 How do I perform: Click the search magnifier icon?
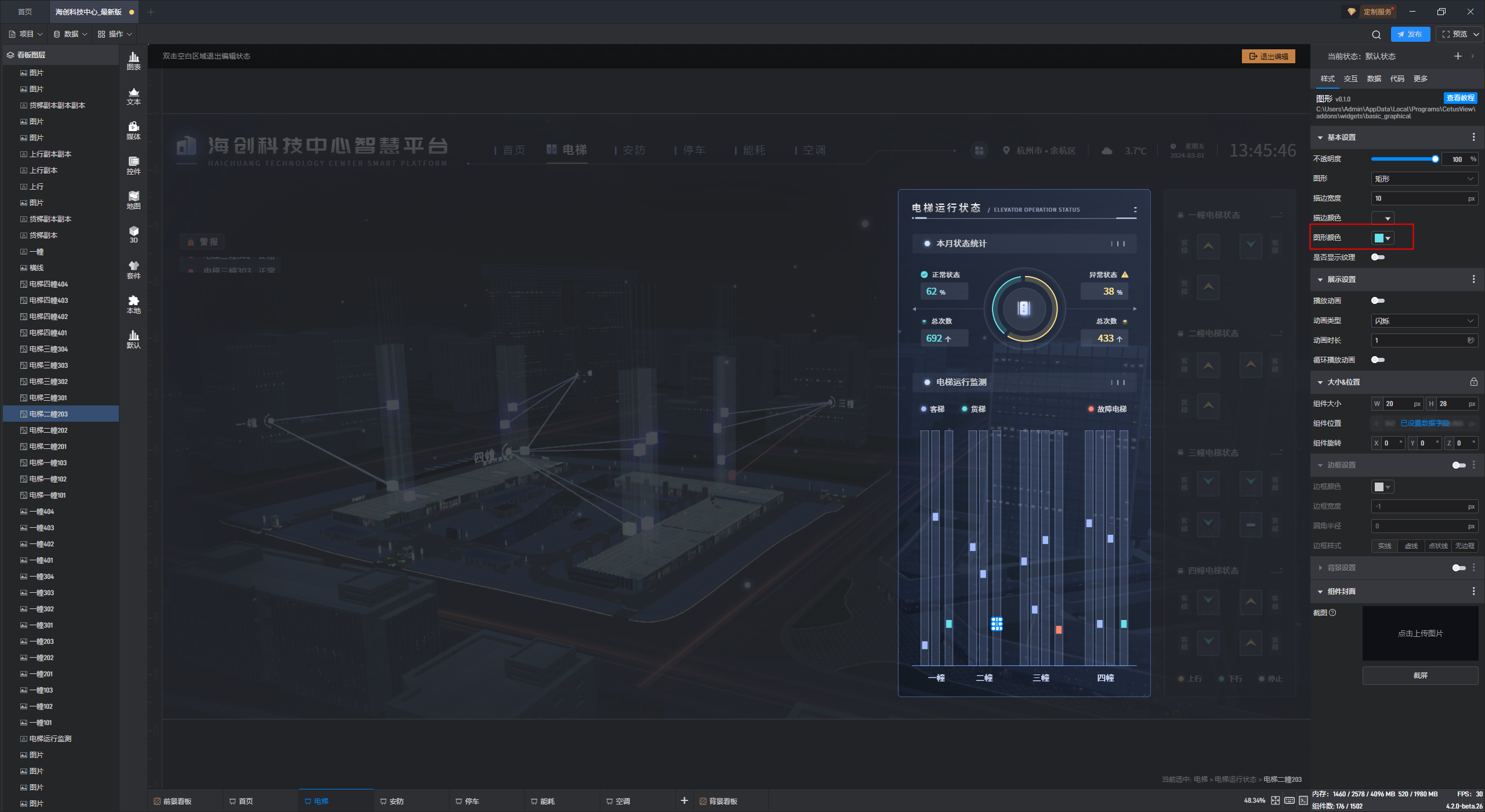coord(1376,34)
